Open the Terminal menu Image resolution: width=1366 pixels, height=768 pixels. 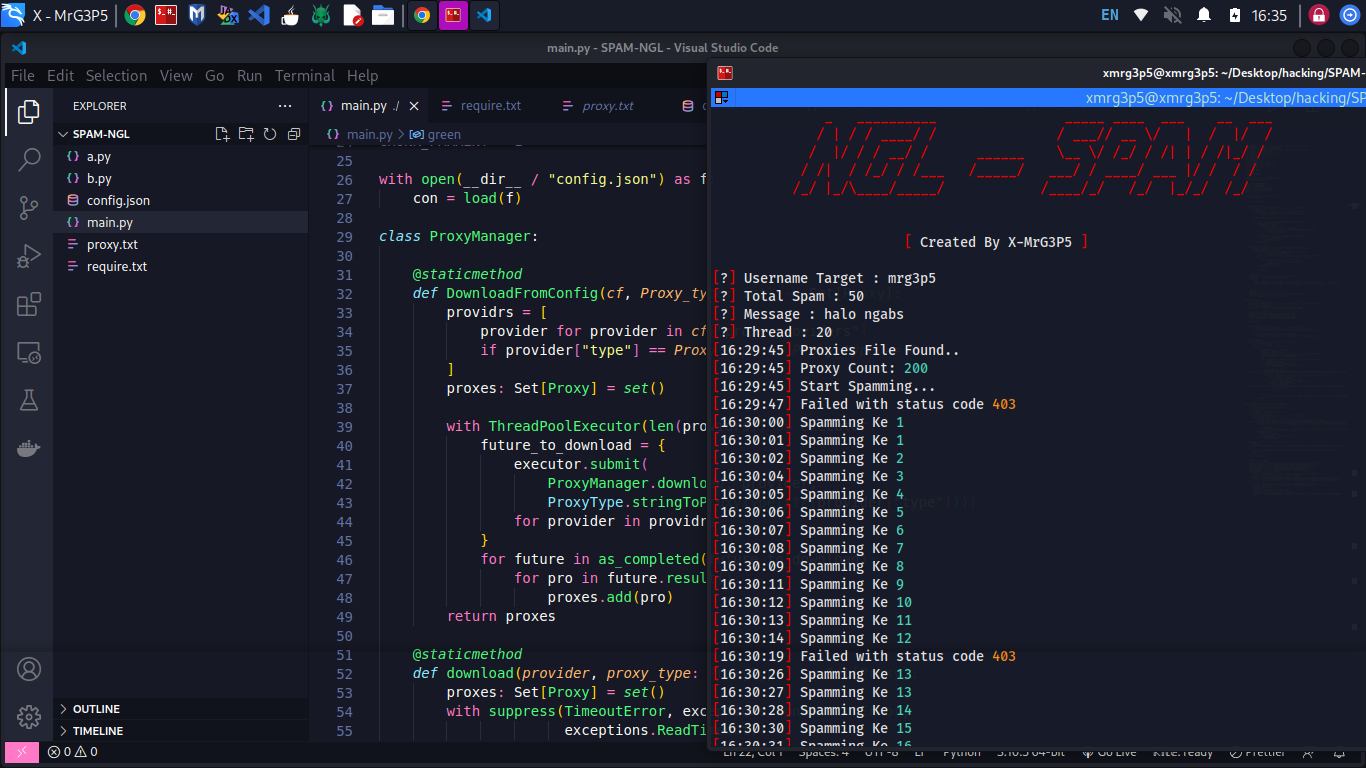[x=305, y=76]
